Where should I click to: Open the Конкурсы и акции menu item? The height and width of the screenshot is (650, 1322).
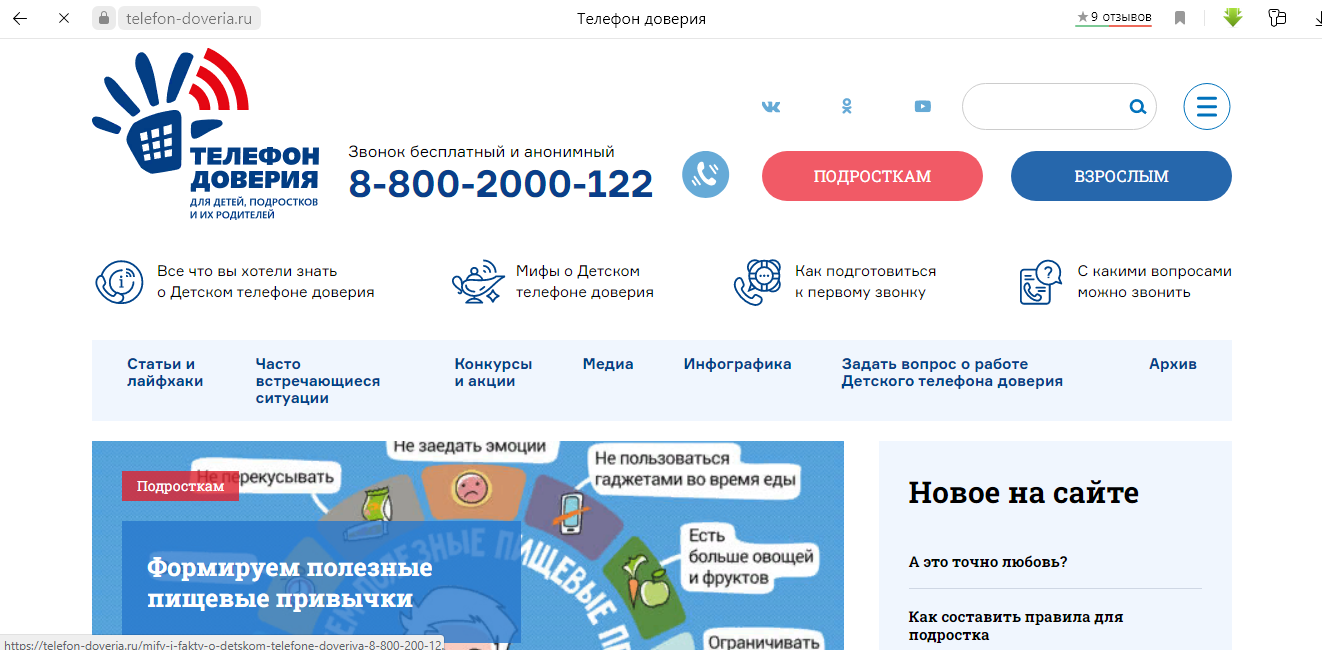click(493, 372)
